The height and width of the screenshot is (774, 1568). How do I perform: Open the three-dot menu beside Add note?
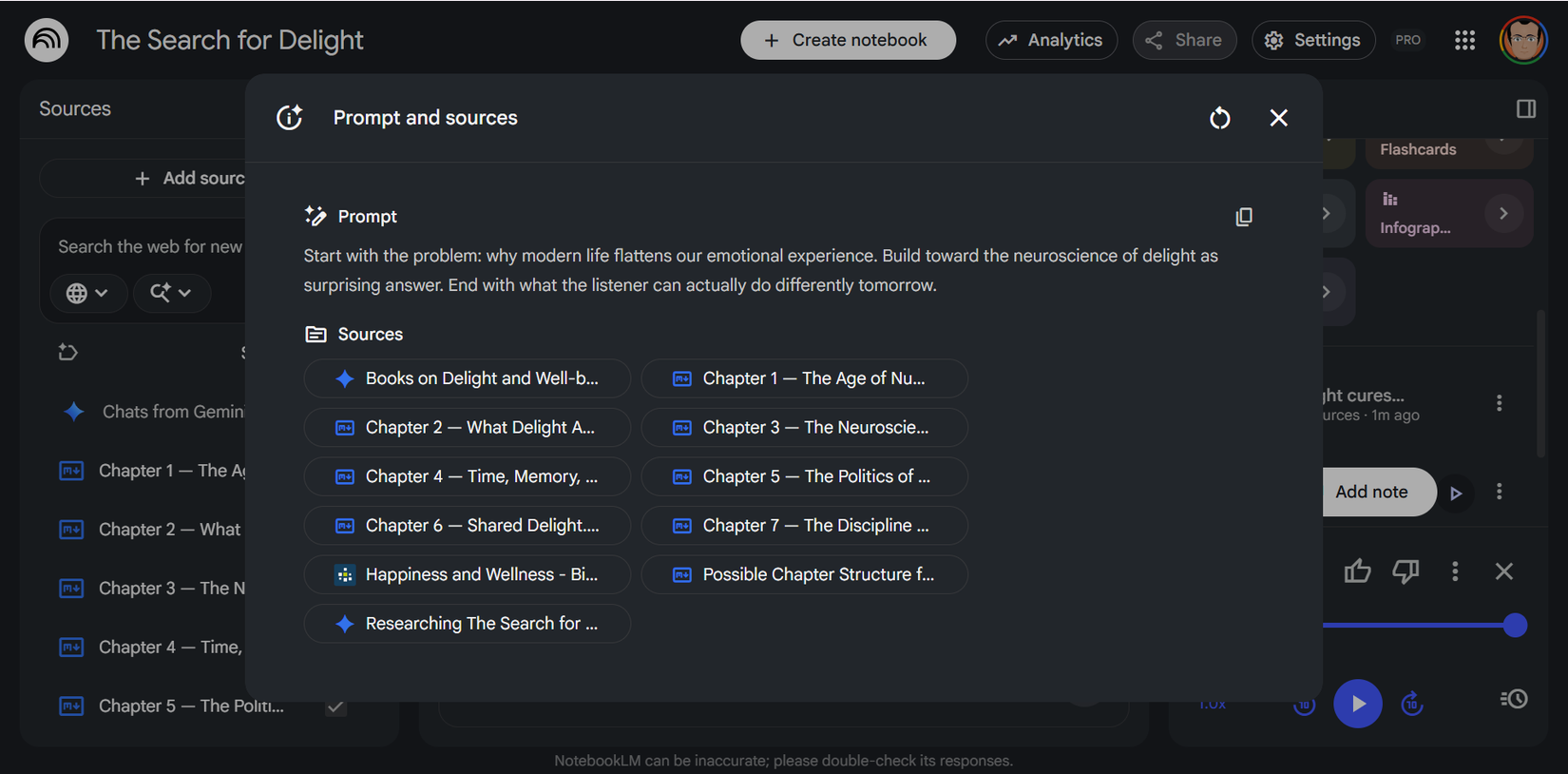pyautogui.click(x=1500, y=492)
